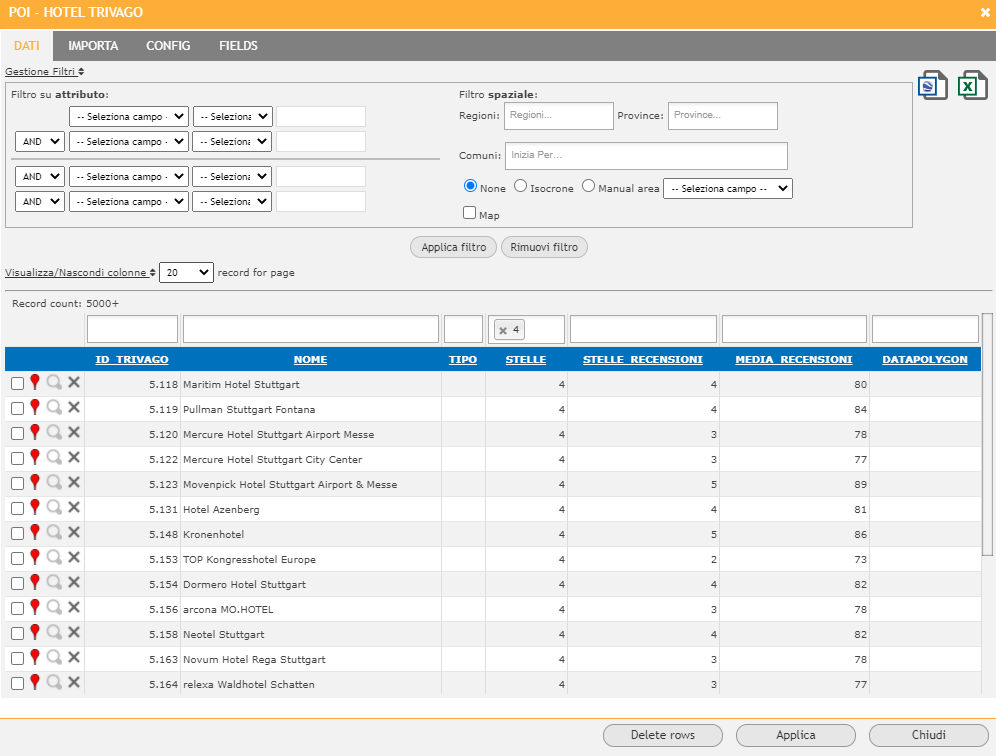The image size is (996, 756).
Task: Click map pin for Mercure Hotel Stuttgart Airport Messe
Action: pos(35,433)
